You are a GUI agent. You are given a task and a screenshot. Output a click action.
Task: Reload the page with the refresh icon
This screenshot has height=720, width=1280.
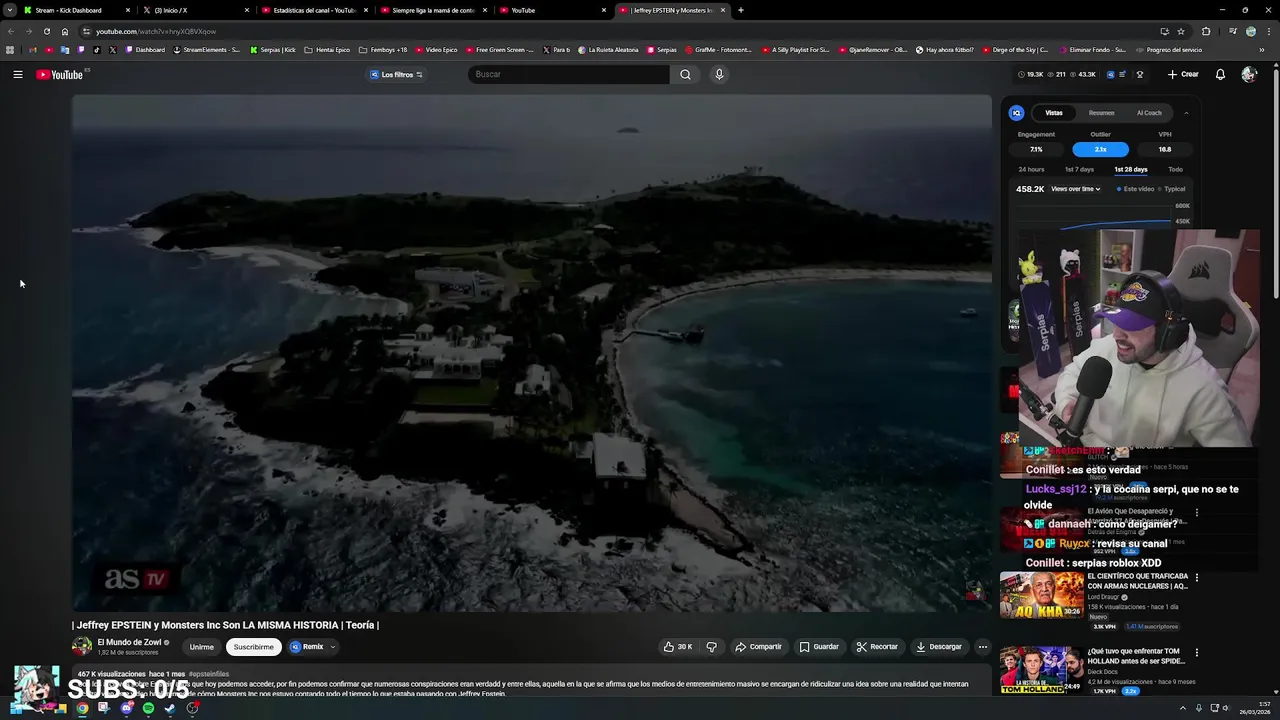pyautogui.click(x=46, y=31)
